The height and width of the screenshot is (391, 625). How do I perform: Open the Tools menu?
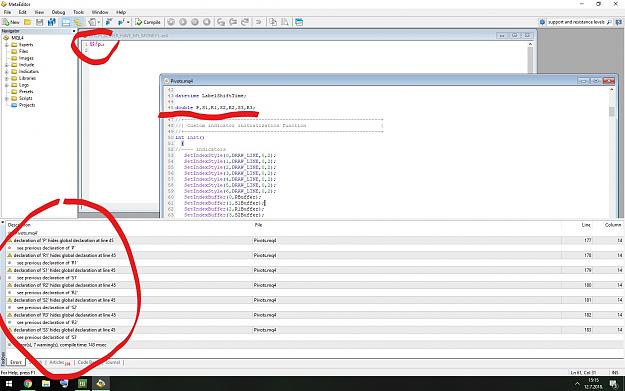click(x=79, y=12)
